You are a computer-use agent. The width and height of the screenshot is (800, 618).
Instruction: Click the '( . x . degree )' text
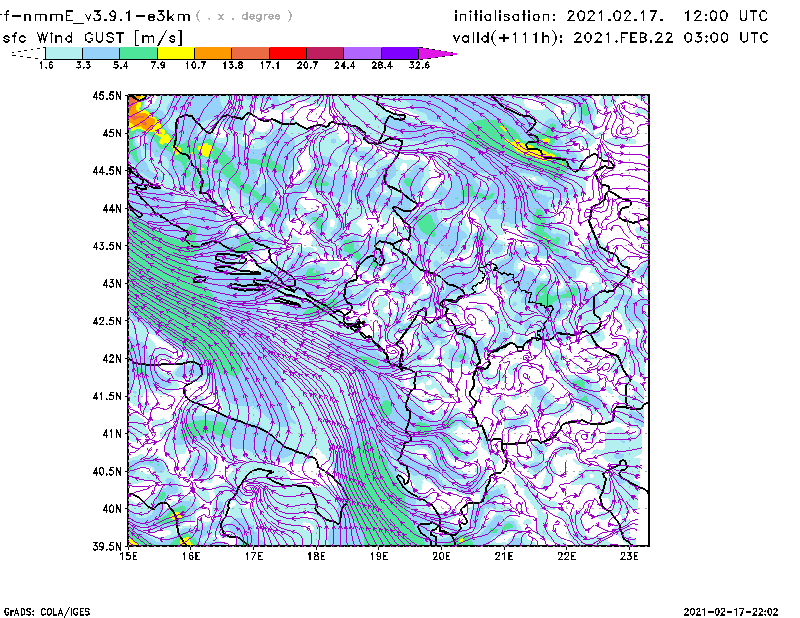pyautogui.click(x=244, y=16)
